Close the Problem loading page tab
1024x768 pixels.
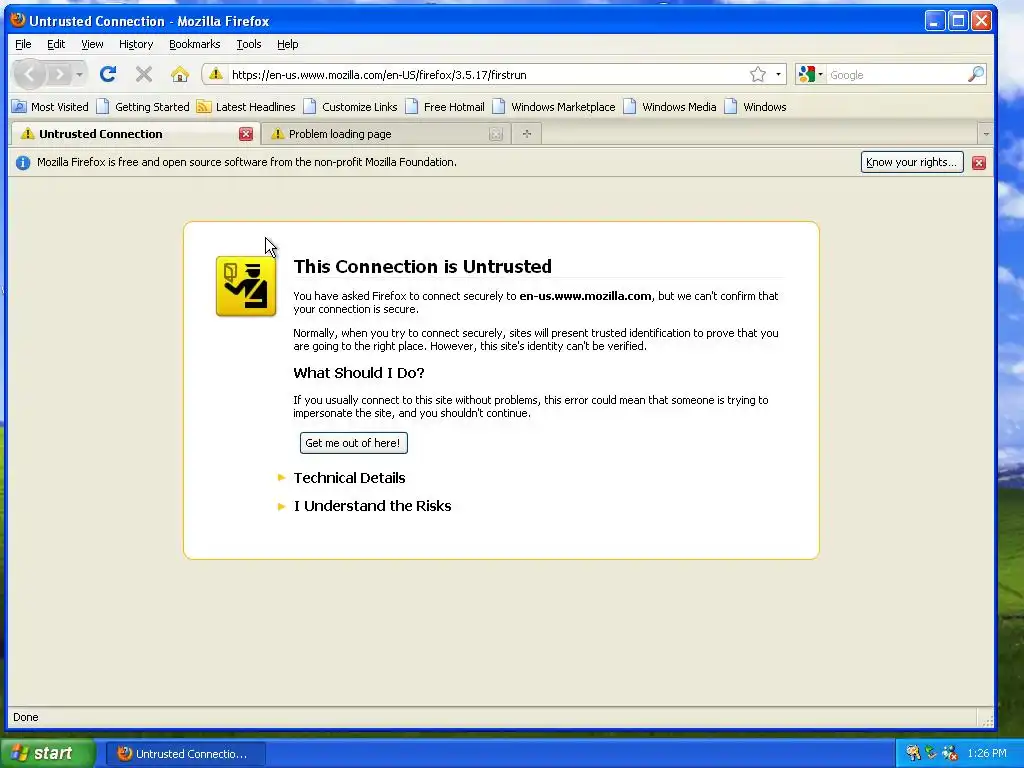point(496,134)
